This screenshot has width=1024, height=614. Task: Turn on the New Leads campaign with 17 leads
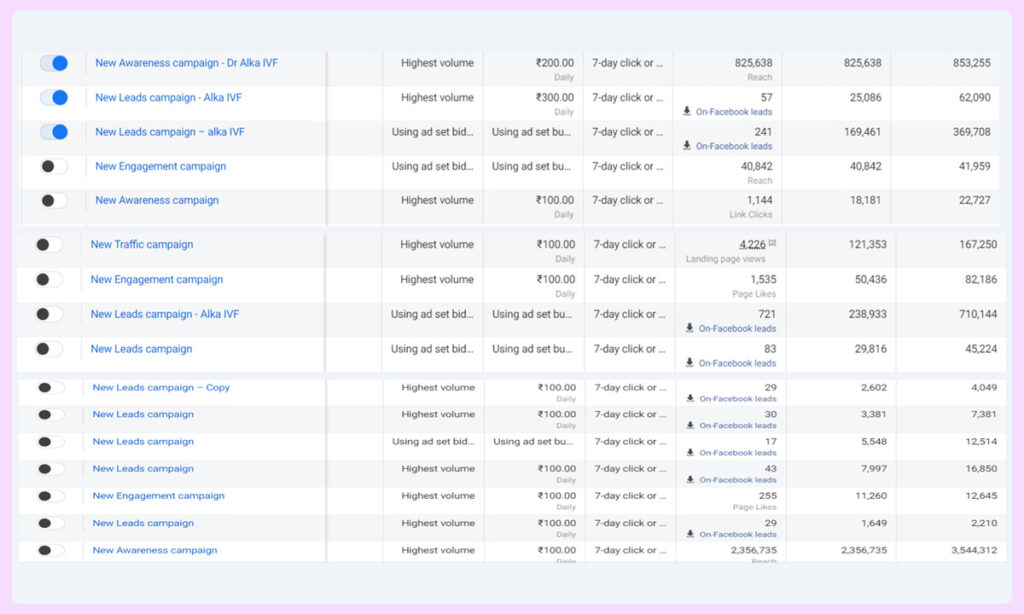click(x=51, y=442)
